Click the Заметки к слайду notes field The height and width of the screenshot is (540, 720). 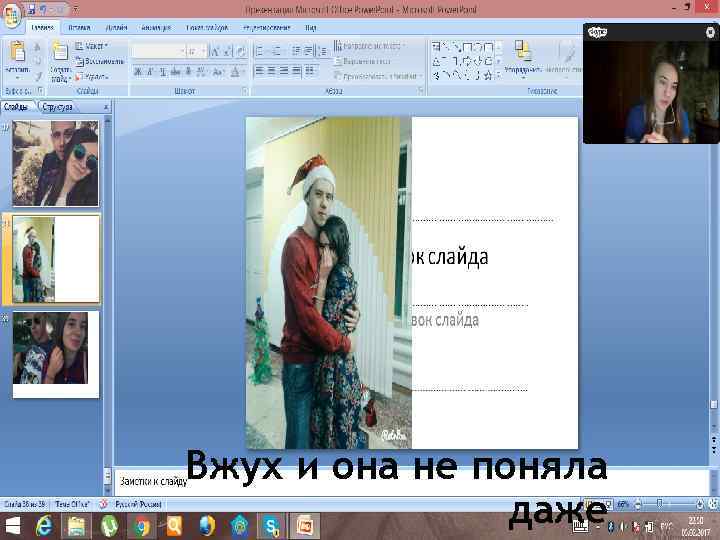(411, 481)
